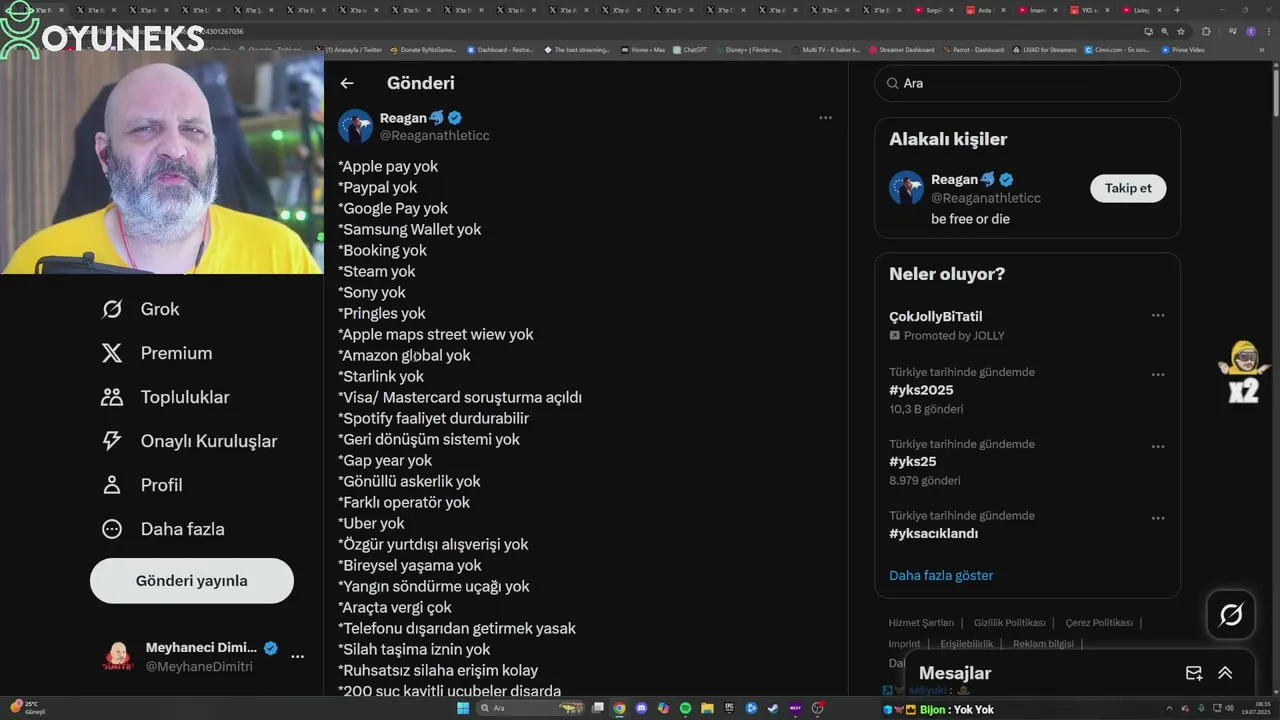This screenshot has height=720, width=1280.
Task: Click Daha fazla göster under trends
Action: pyautogui.click(x=941, y=575)
